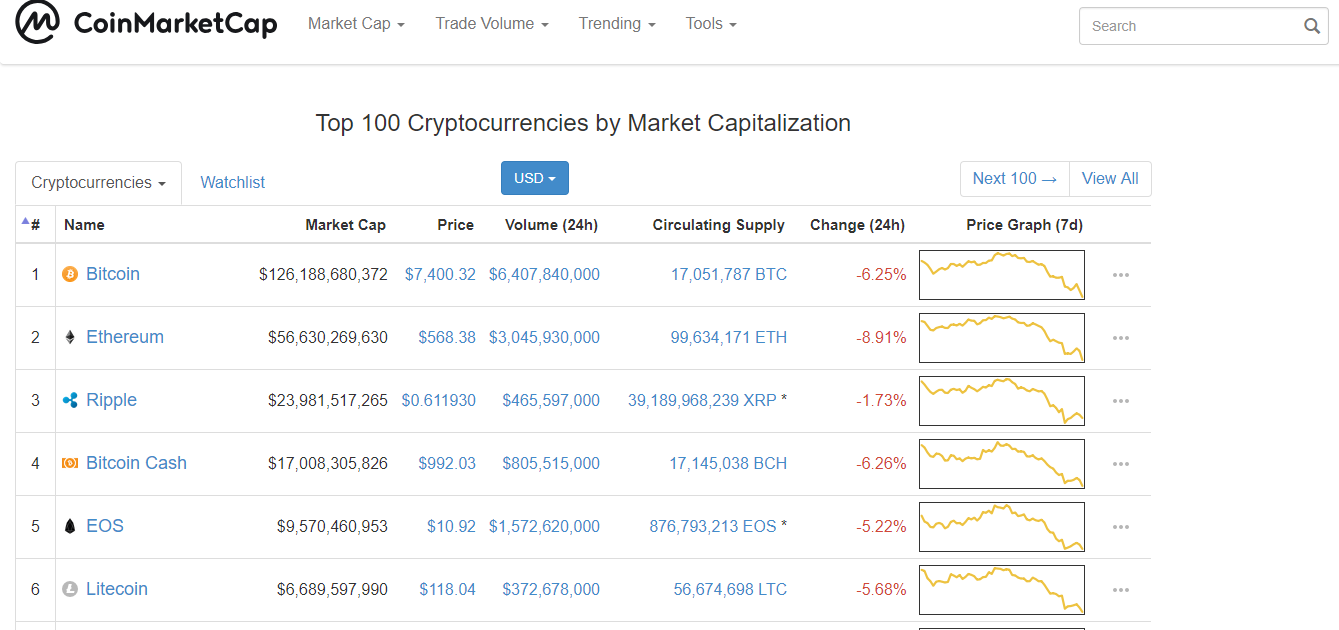Open the Trade Volume menu
1339x630 pixels.
pyautogui.click(x=491, y=24)
